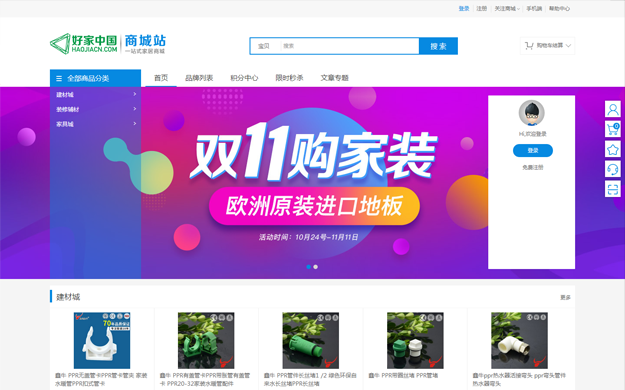Click the PPR带圈丝堵 PPR管堵 title
This screenshot has height=390, width=625.
pyautogui.click(x=403, y=375)
